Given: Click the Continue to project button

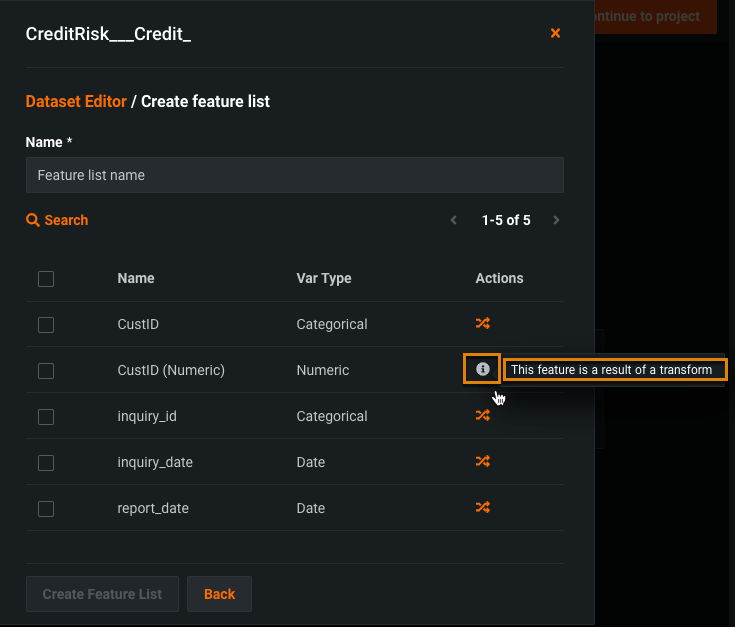Looking at the screenshot, I should 655,16.
